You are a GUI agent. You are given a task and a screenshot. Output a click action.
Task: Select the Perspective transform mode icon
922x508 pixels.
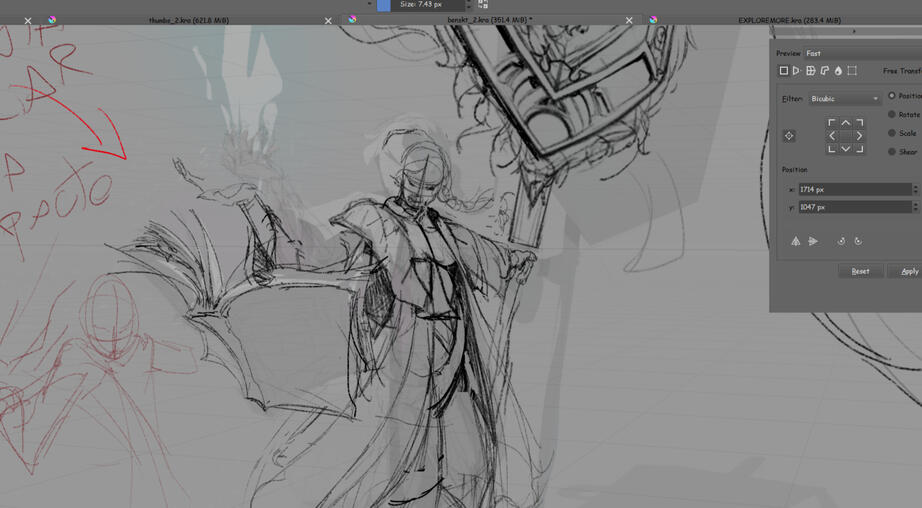tap(796, 71)
